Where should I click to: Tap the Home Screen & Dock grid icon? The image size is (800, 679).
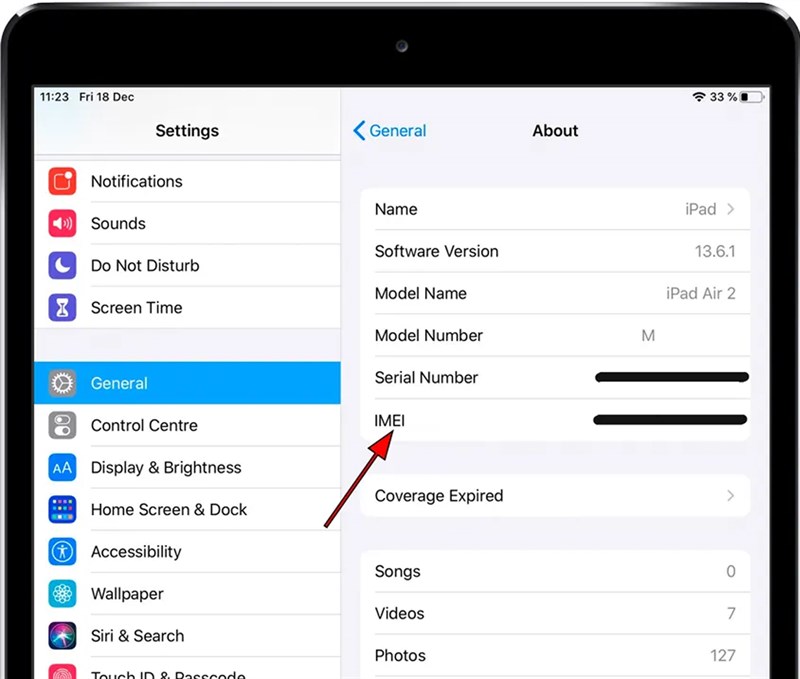point(62,510)
